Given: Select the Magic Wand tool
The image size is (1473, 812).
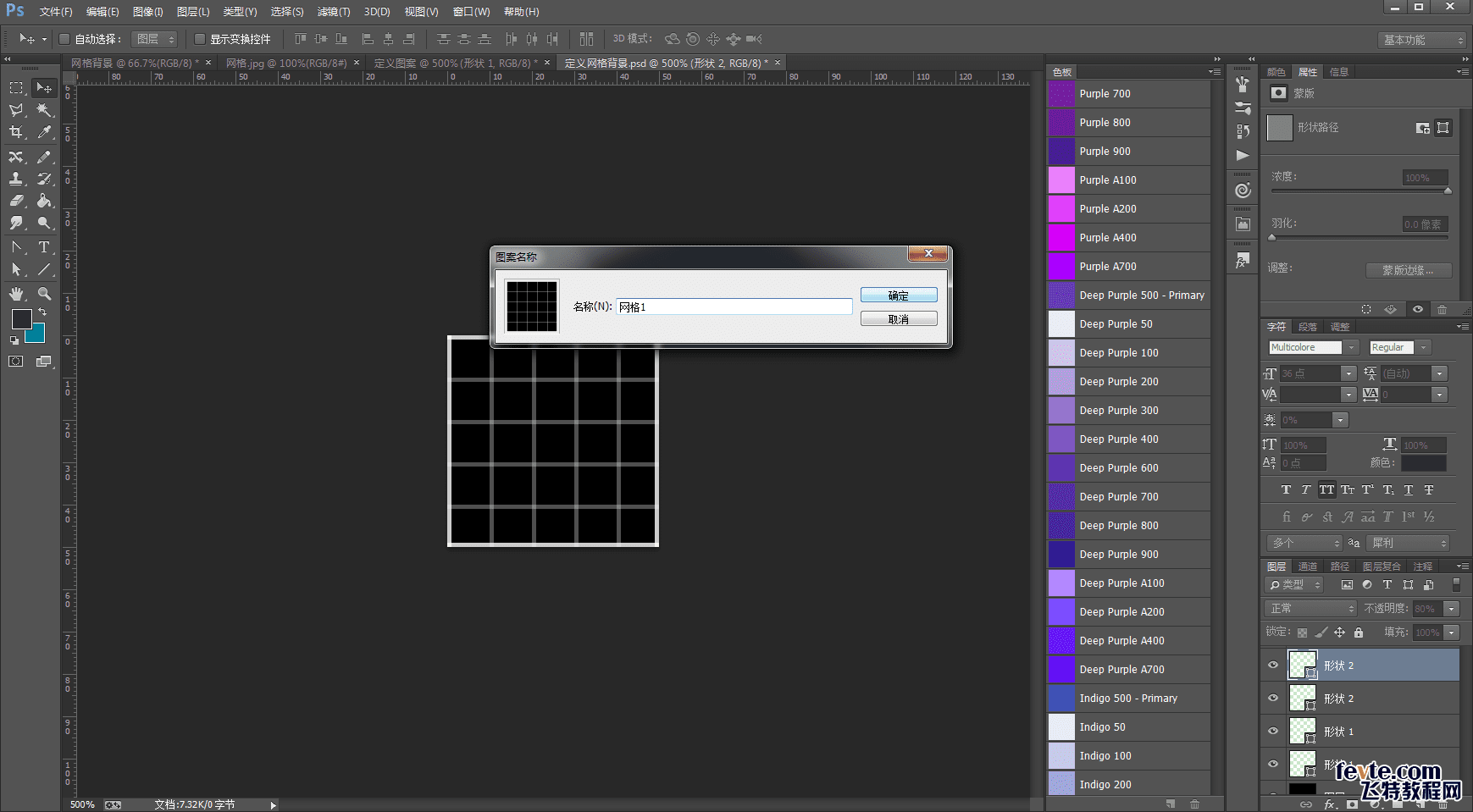Looking at the screenshot, I should tap(44, 110).
